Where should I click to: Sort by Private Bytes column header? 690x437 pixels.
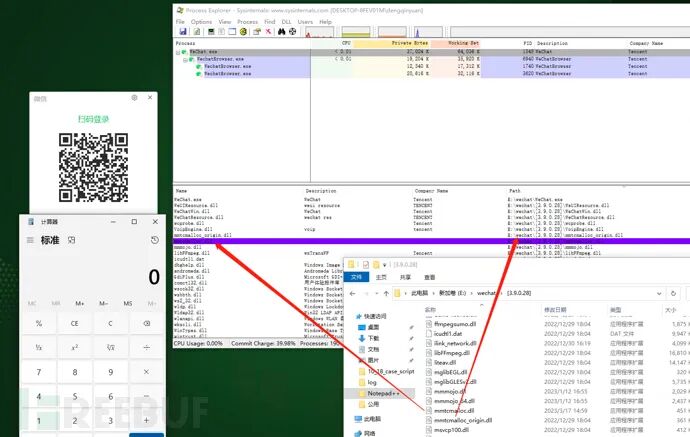[x=391, y=43]
